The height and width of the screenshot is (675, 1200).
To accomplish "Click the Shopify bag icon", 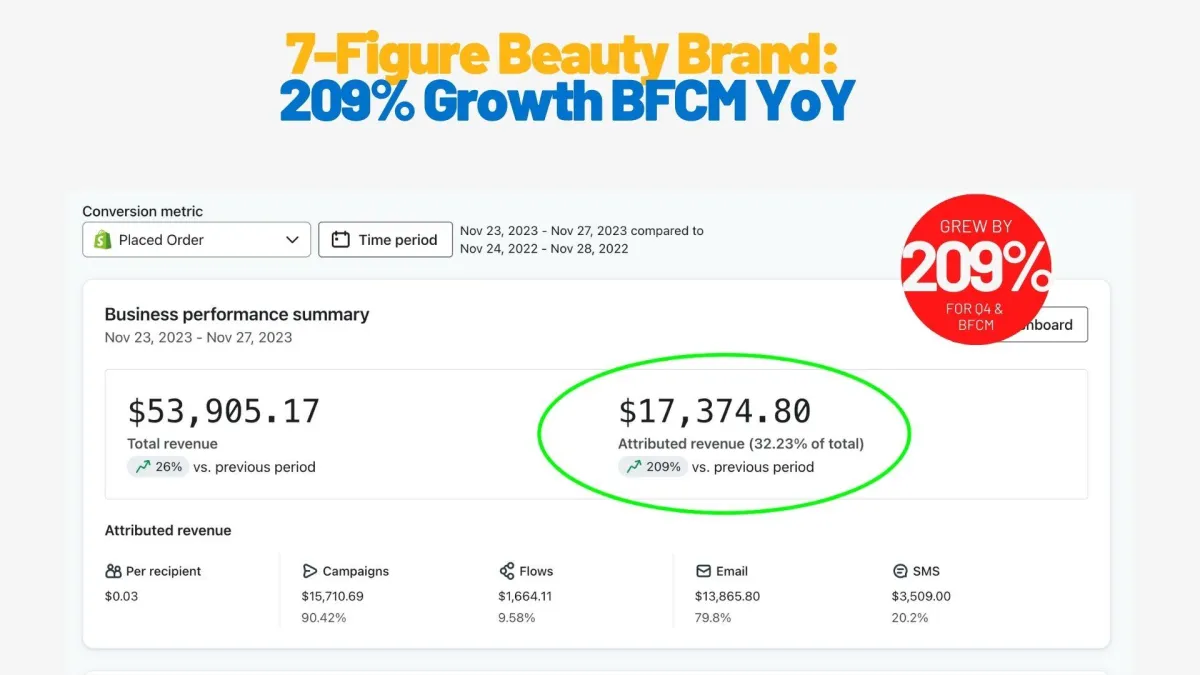I will (x=101, y=240).
